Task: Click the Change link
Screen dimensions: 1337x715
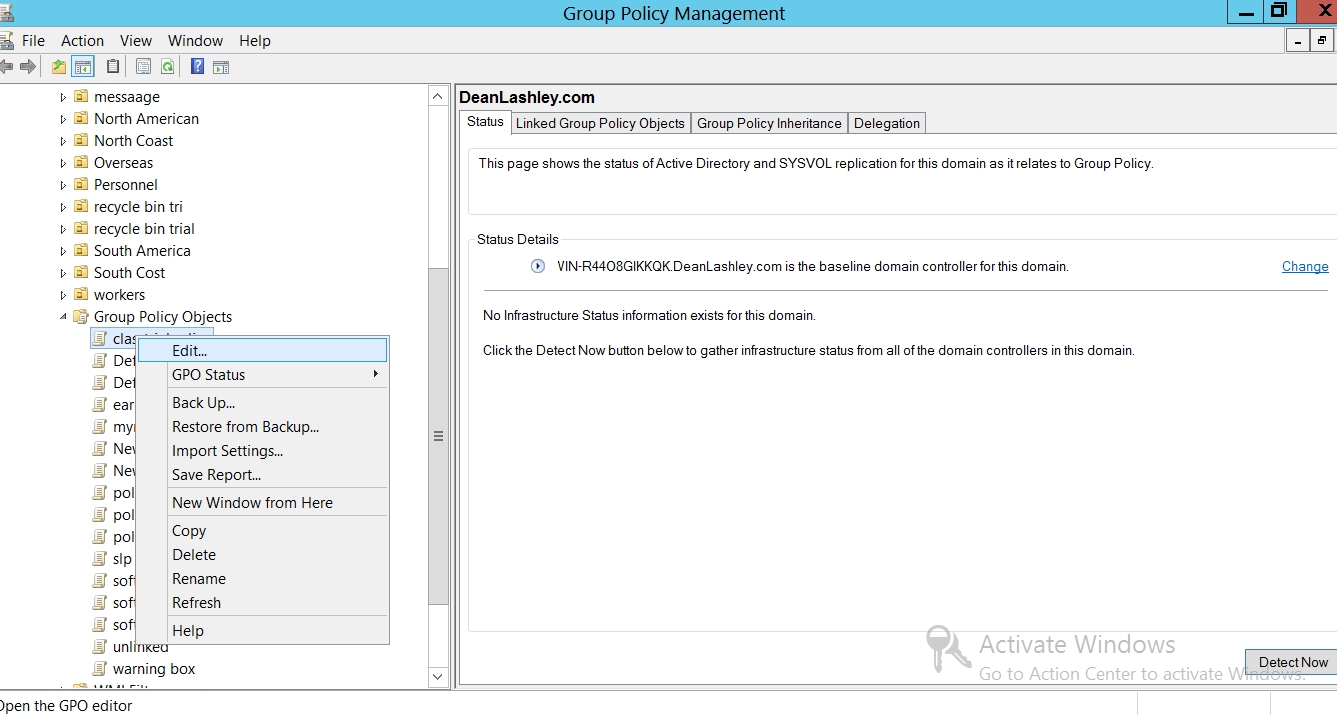Action: tap(1305, 266)
